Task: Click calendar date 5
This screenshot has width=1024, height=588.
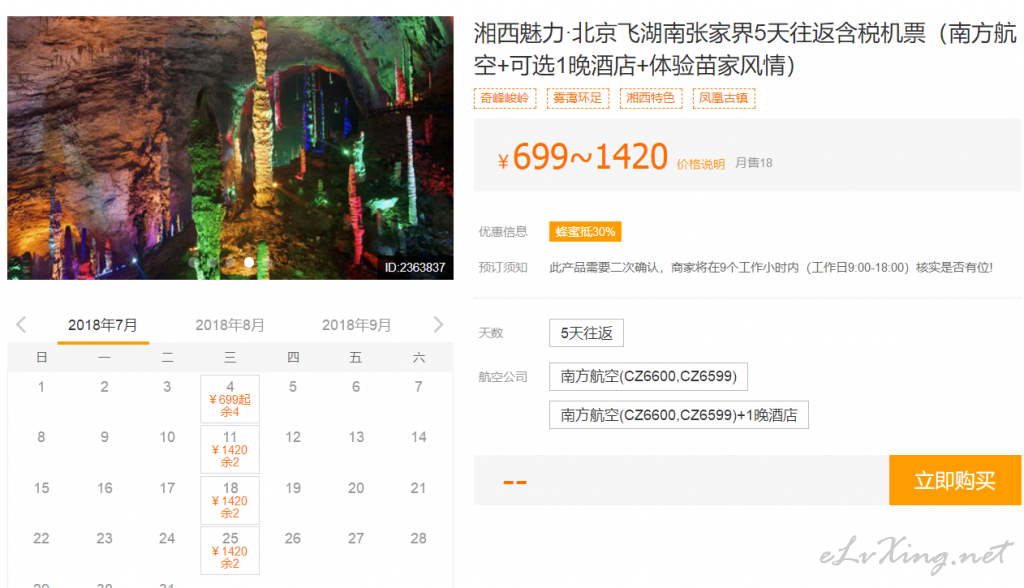Action: coord(293,387)
